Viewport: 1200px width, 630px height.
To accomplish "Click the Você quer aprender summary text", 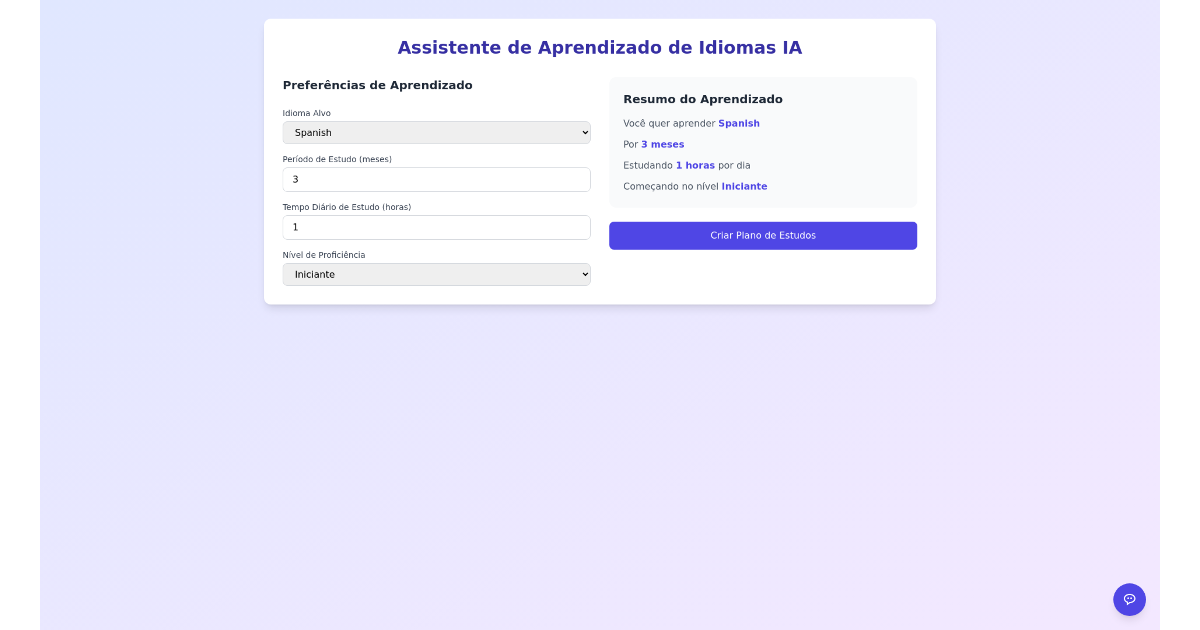I will pyautogui.click(x=669, y=124).
